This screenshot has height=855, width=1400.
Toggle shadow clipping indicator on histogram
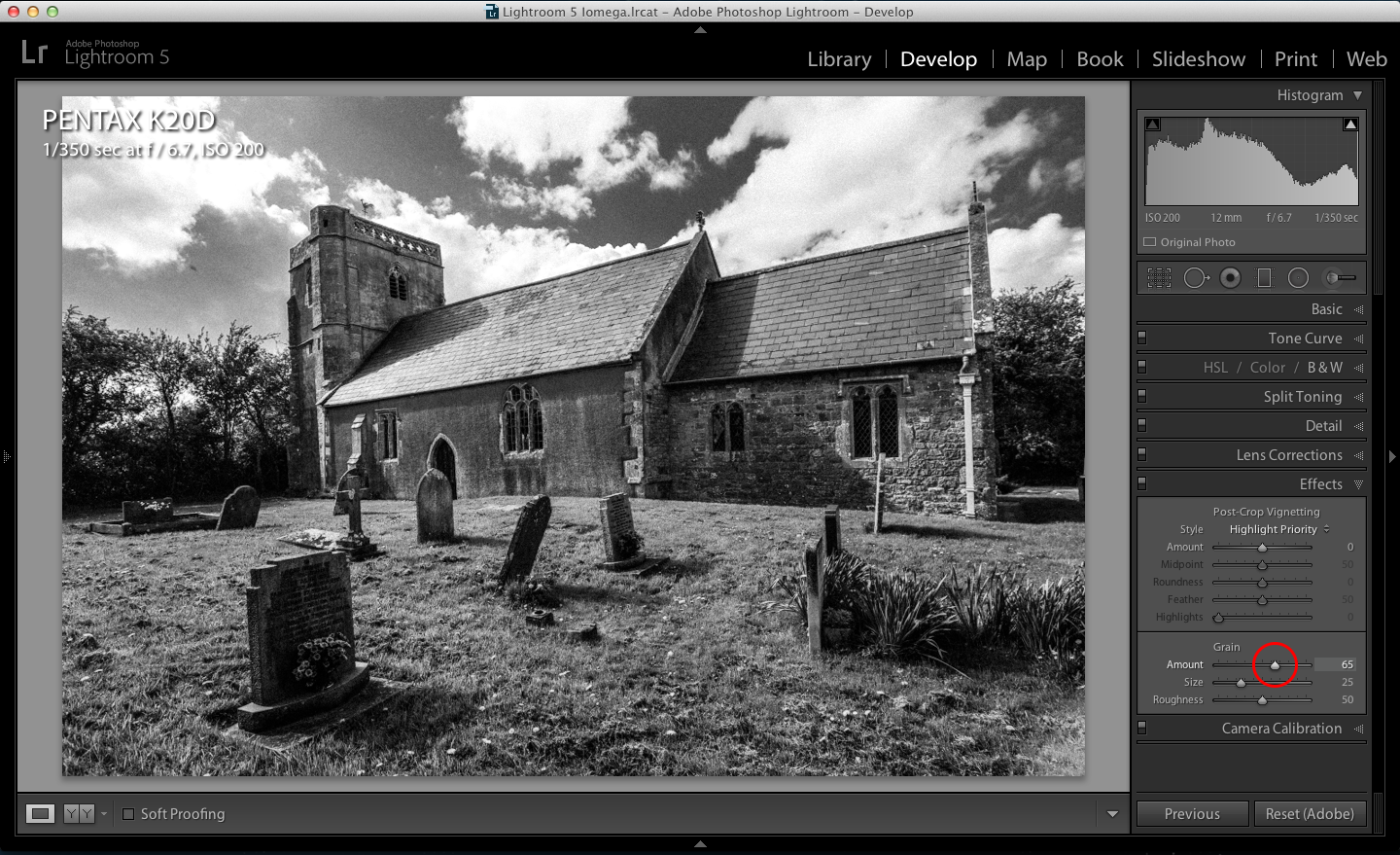pos(1152,125)
